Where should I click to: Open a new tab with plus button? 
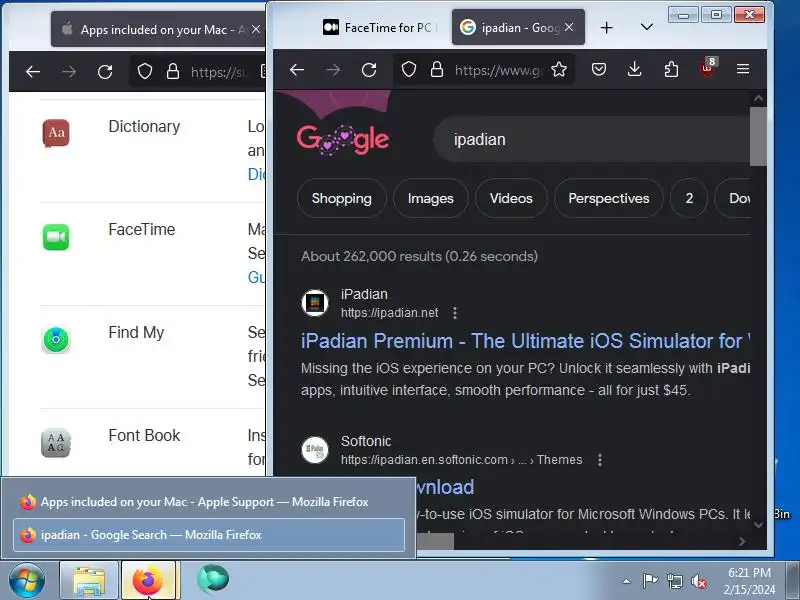pyautogui.click(x=607, y=28)
